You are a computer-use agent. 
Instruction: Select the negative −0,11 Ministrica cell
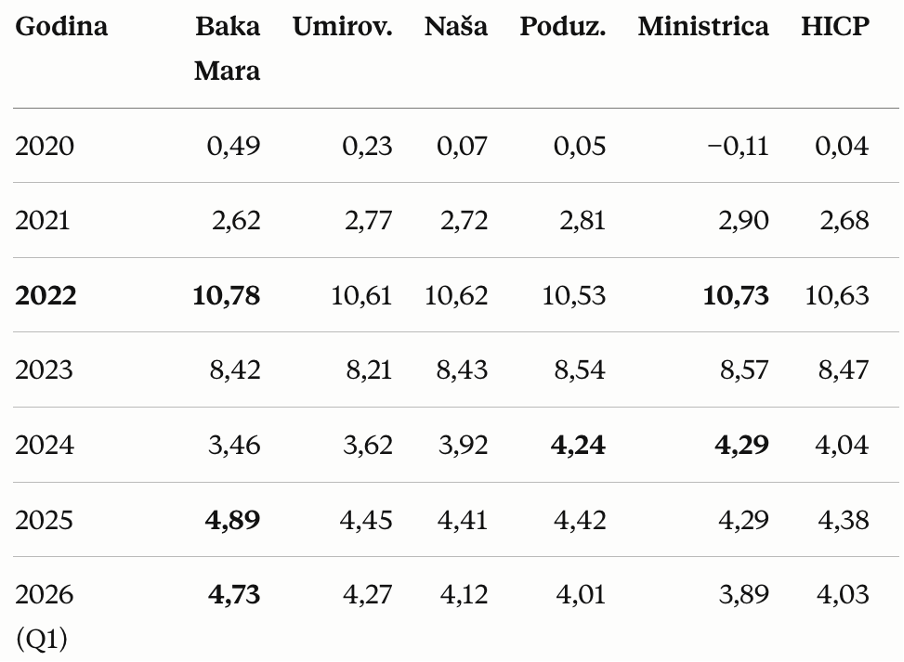click(736, 147)
